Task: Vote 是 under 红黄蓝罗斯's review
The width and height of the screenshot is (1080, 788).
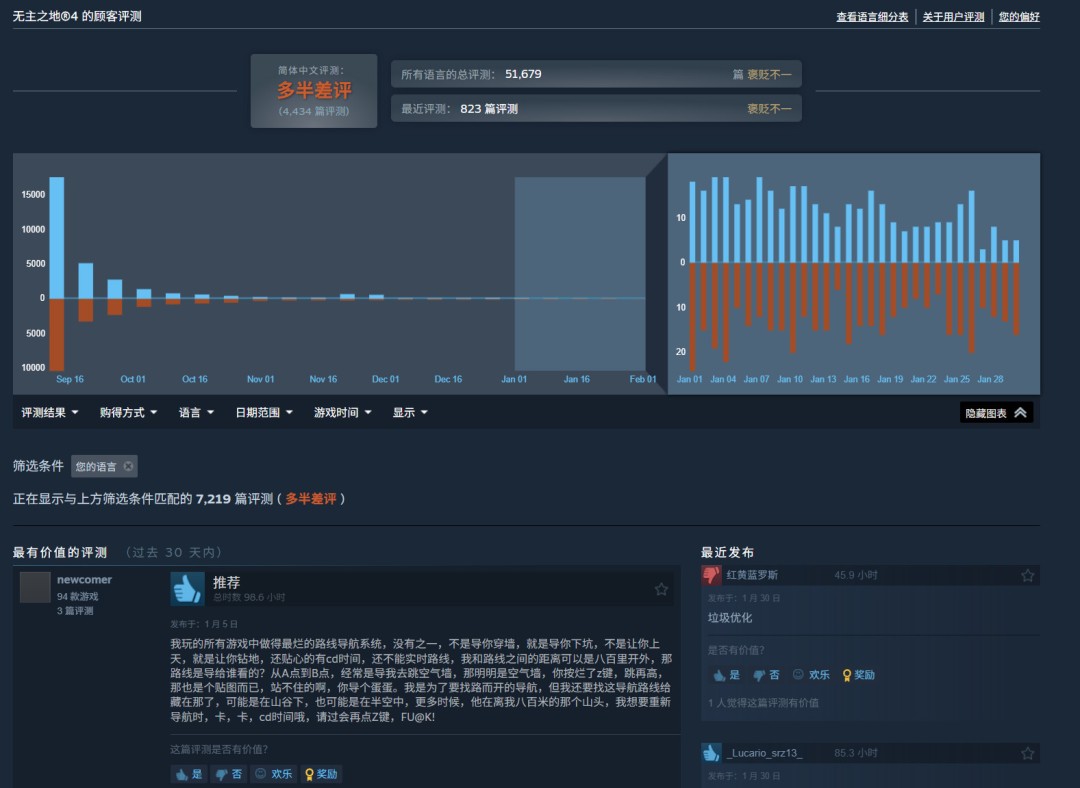Action: (725, 674)
